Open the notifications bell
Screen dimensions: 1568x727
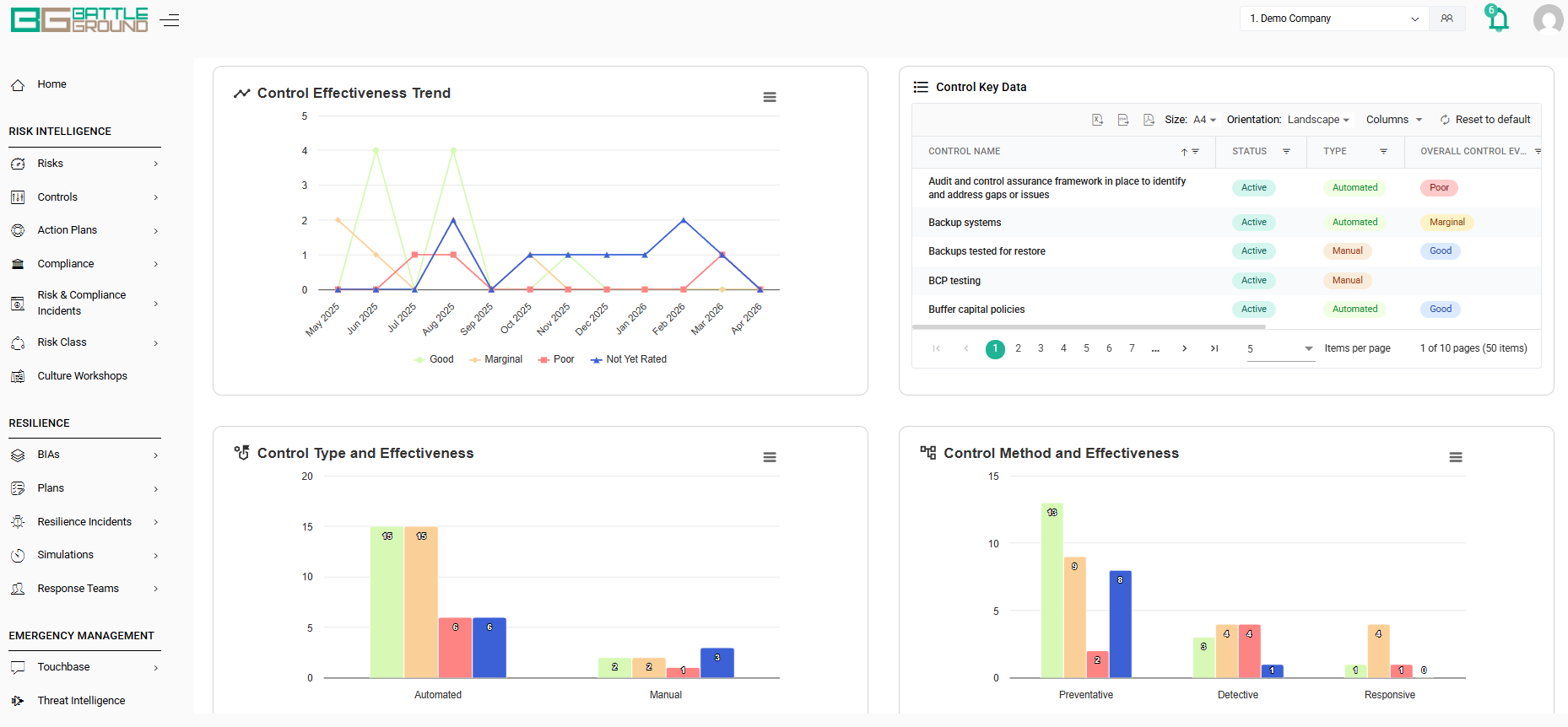[1497, 19]
